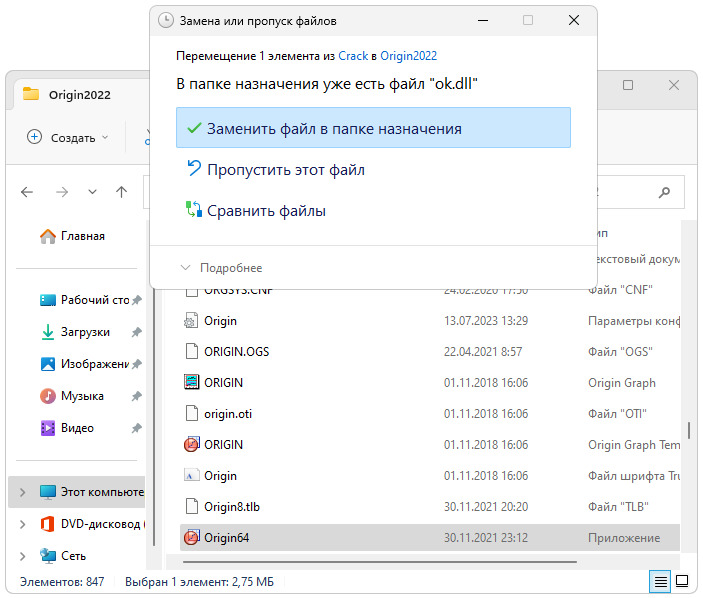Select the Origin2022 tab in Explorer
The image size is (703, 598).
[x=80, y=95]
